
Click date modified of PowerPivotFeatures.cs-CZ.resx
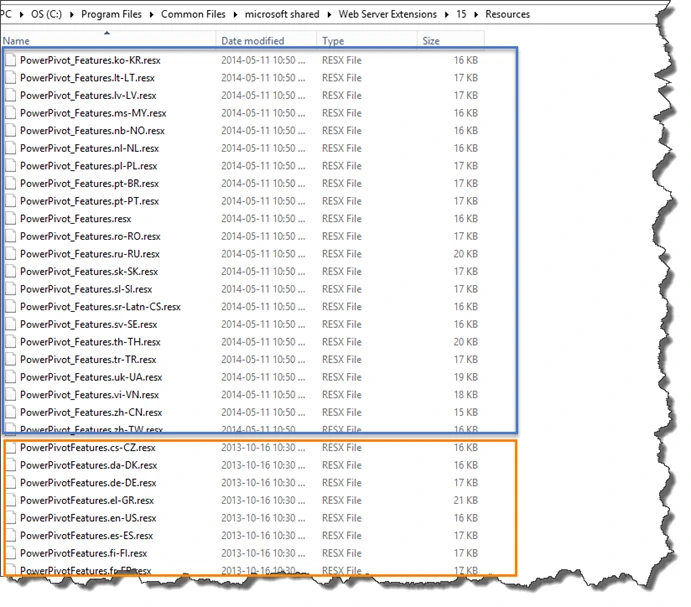(263, 448)
